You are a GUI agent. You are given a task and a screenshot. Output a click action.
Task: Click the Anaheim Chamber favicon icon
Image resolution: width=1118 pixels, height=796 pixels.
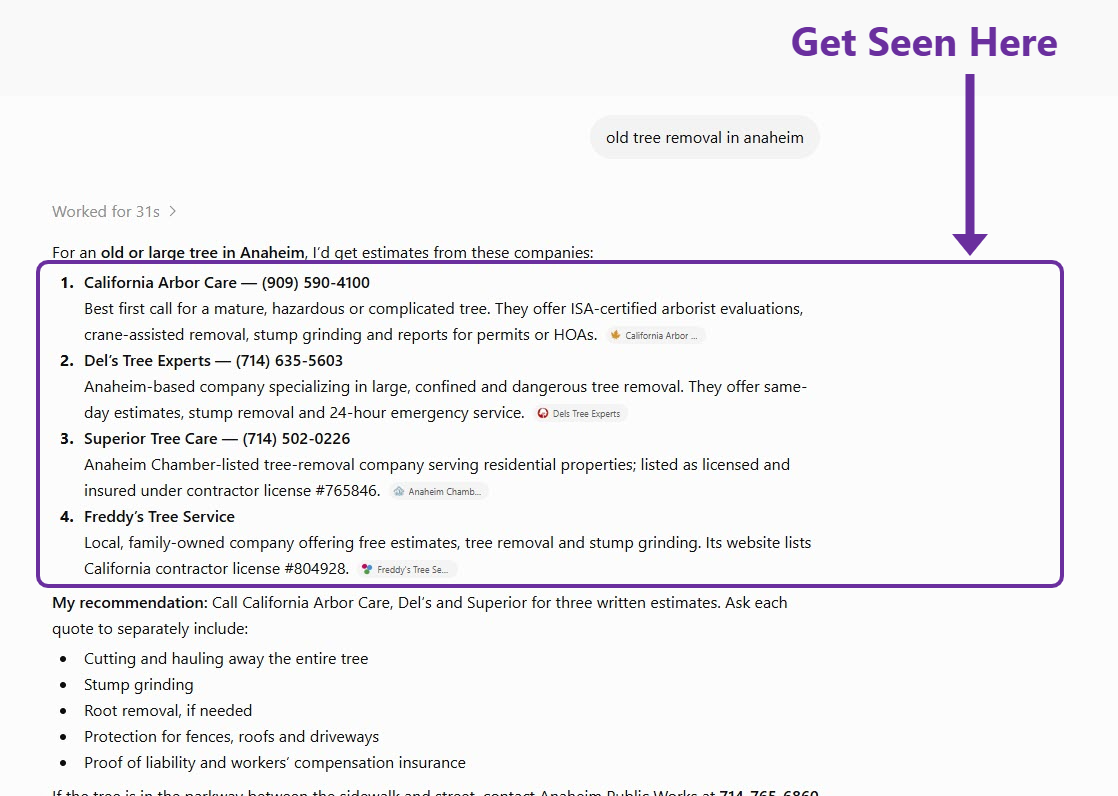pos(399,491)
